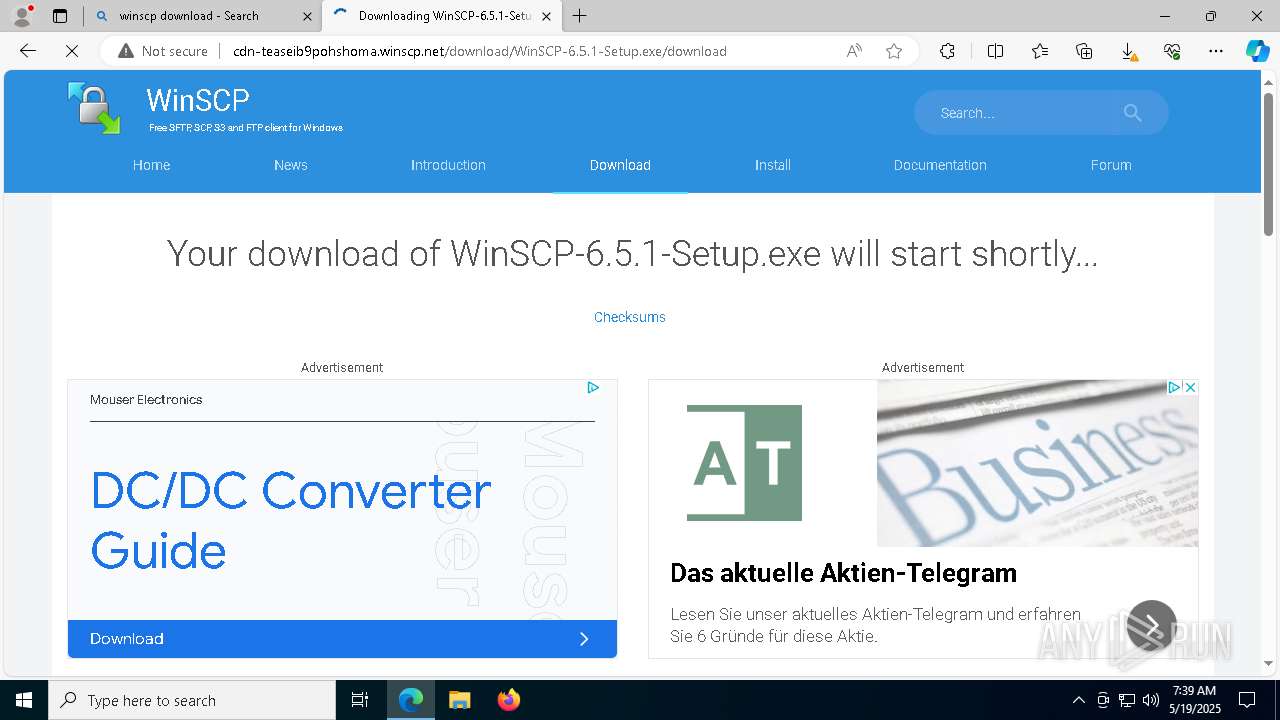Open the network status icon
The width and height of the screenshot is (1280, 720).
[x=1127, y=700]
